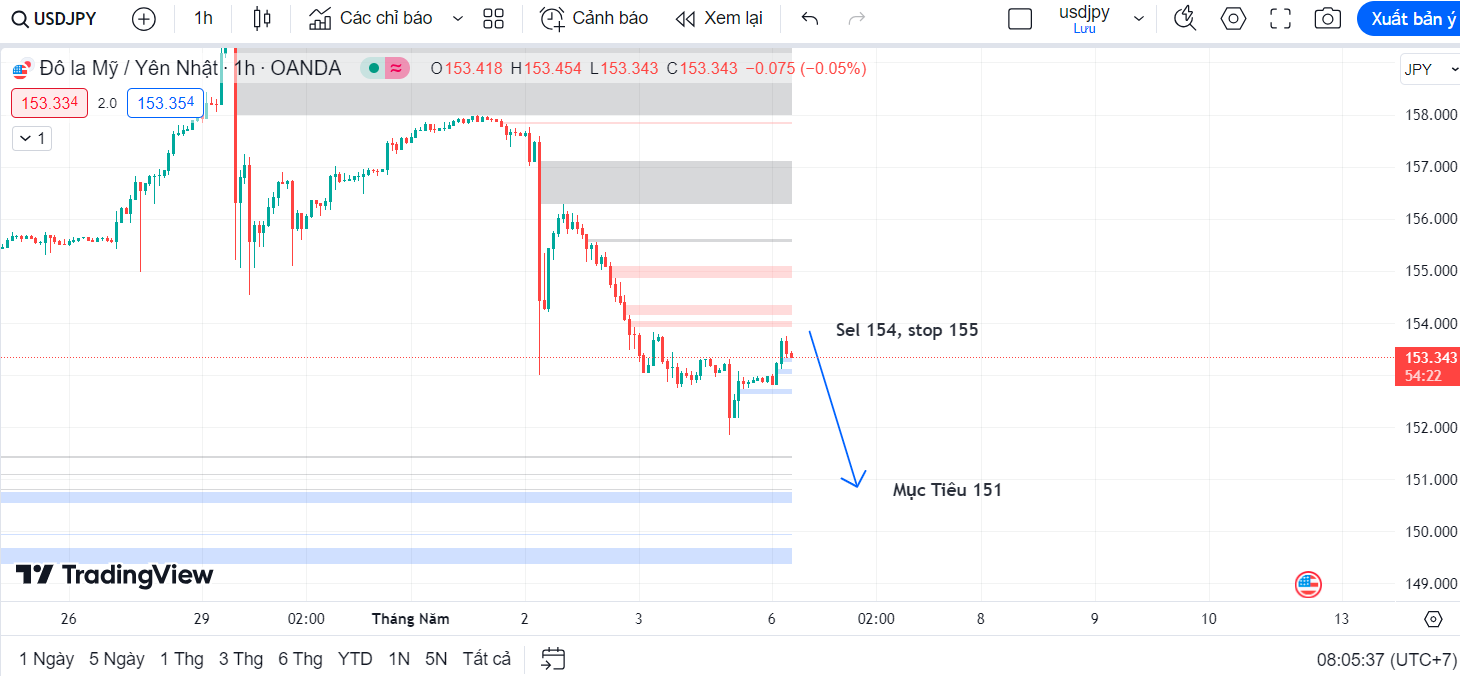Click the Xuất bản ý publish button
The height and width of the screenshot is (676, 1460).
pyautogui.click(x=1411, y=18)
